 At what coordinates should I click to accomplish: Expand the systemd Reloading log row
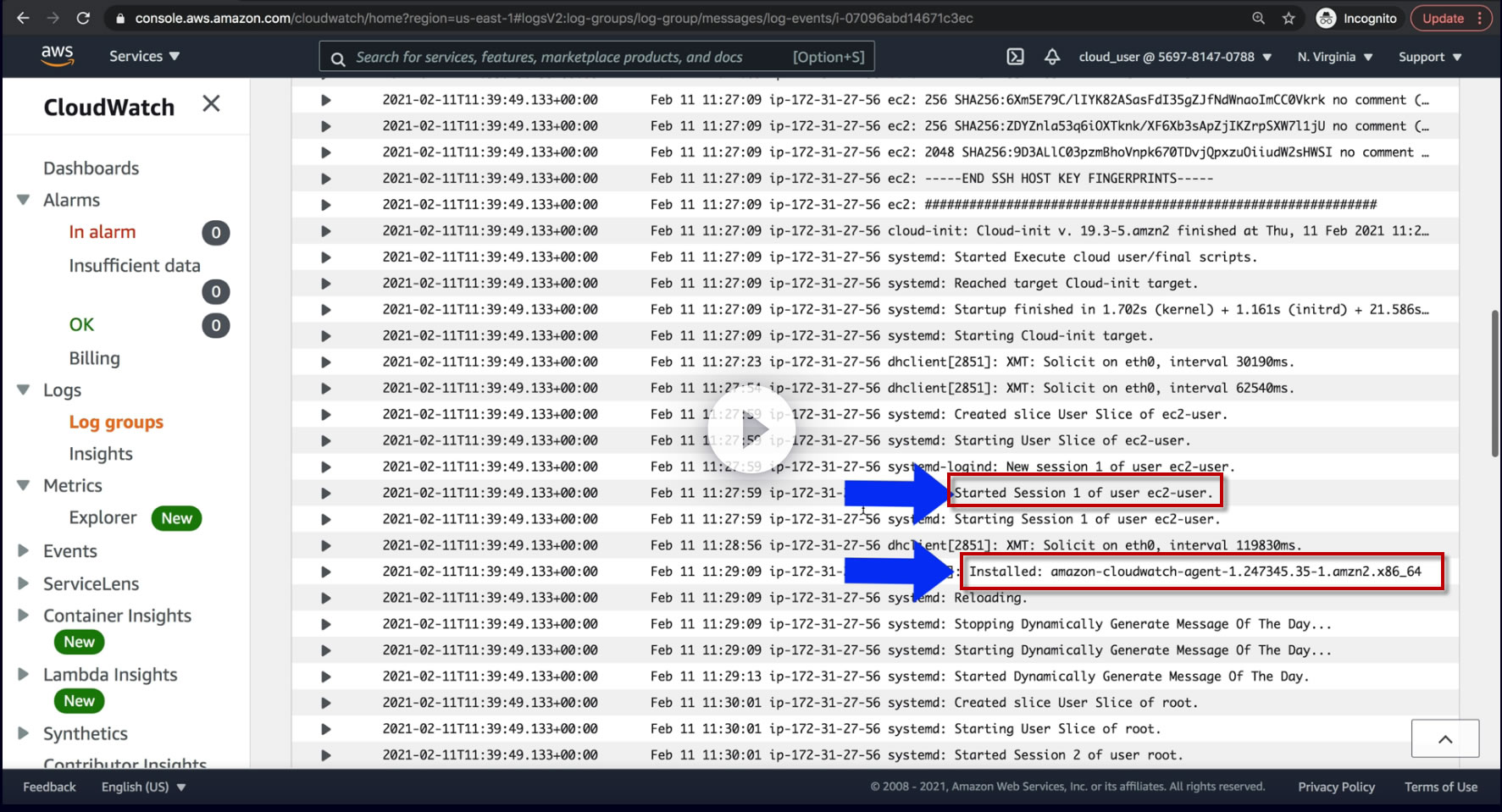tap(325, 599)
